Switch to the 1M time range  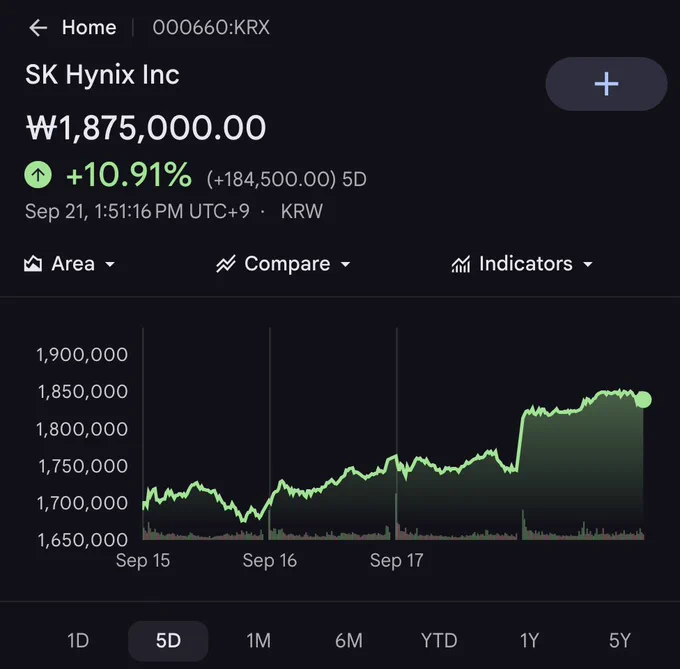click(x=258, y=640)
